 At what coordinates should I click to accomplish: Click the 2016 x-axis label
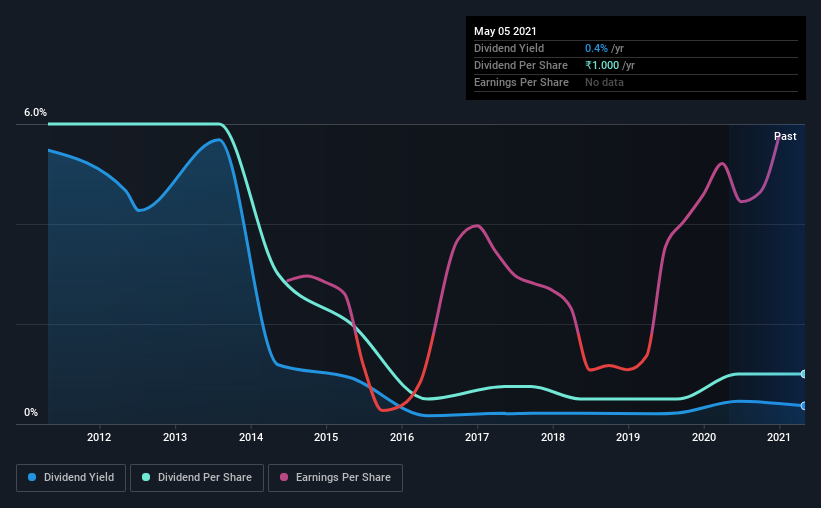coord(402,437)
